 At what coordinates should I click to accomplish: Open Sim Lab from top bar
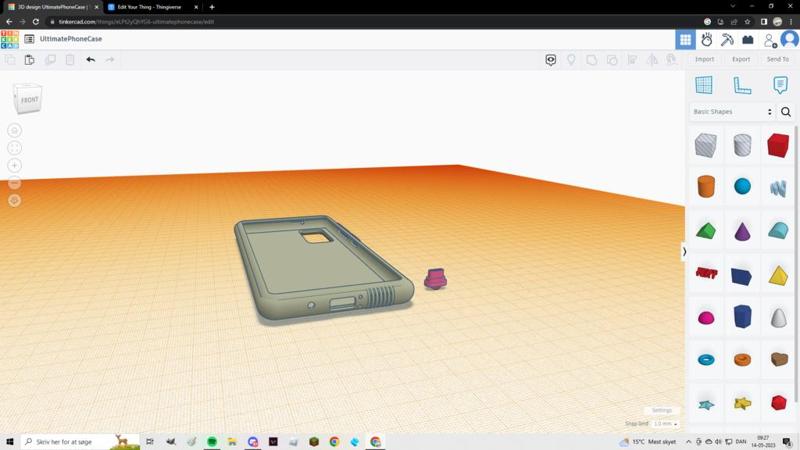coord(707,39)
